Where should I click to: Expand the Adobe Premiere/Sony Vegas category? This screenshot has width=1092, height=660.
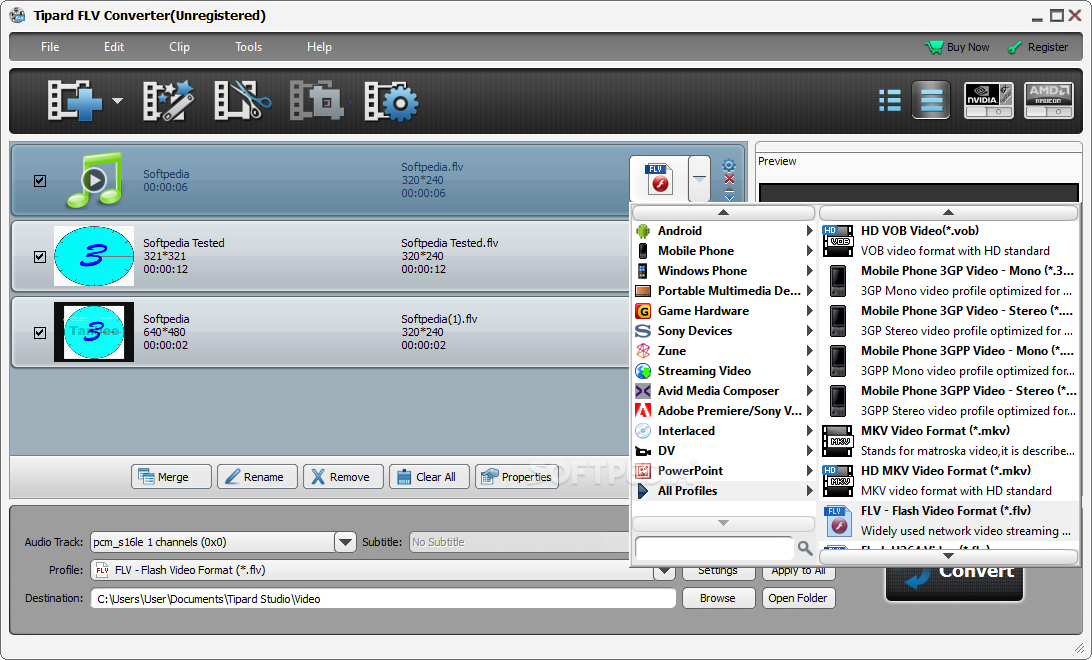(x=724, y=411)
